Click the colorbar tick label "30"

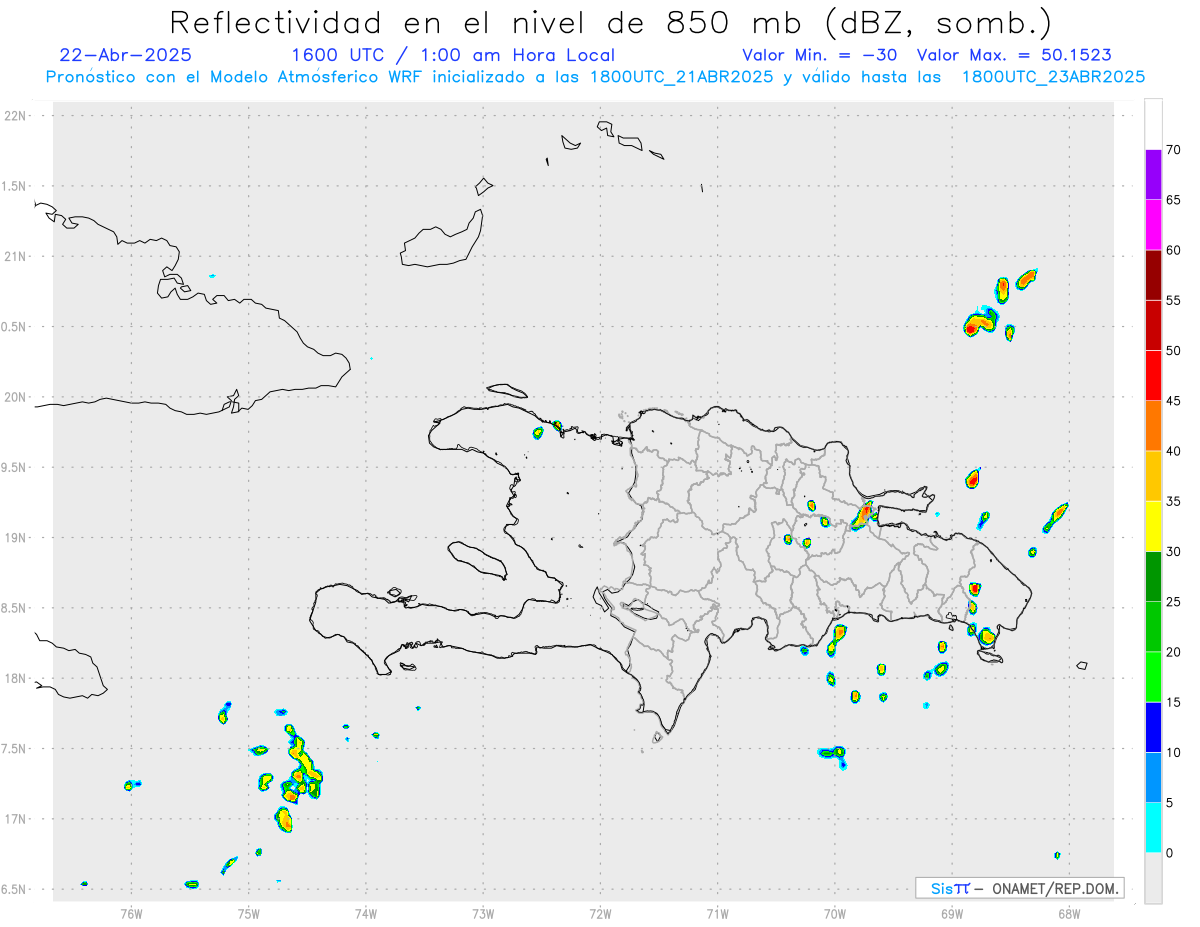tap(1175, 552)
